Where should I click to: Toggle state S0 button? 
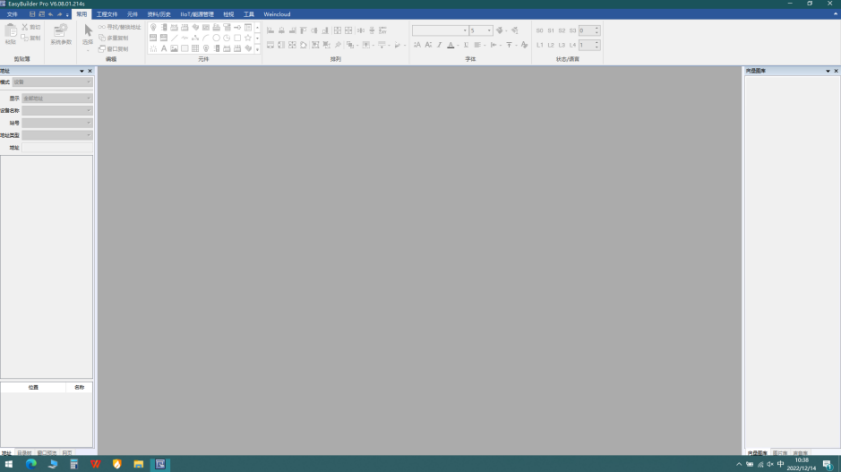[540, 31]
